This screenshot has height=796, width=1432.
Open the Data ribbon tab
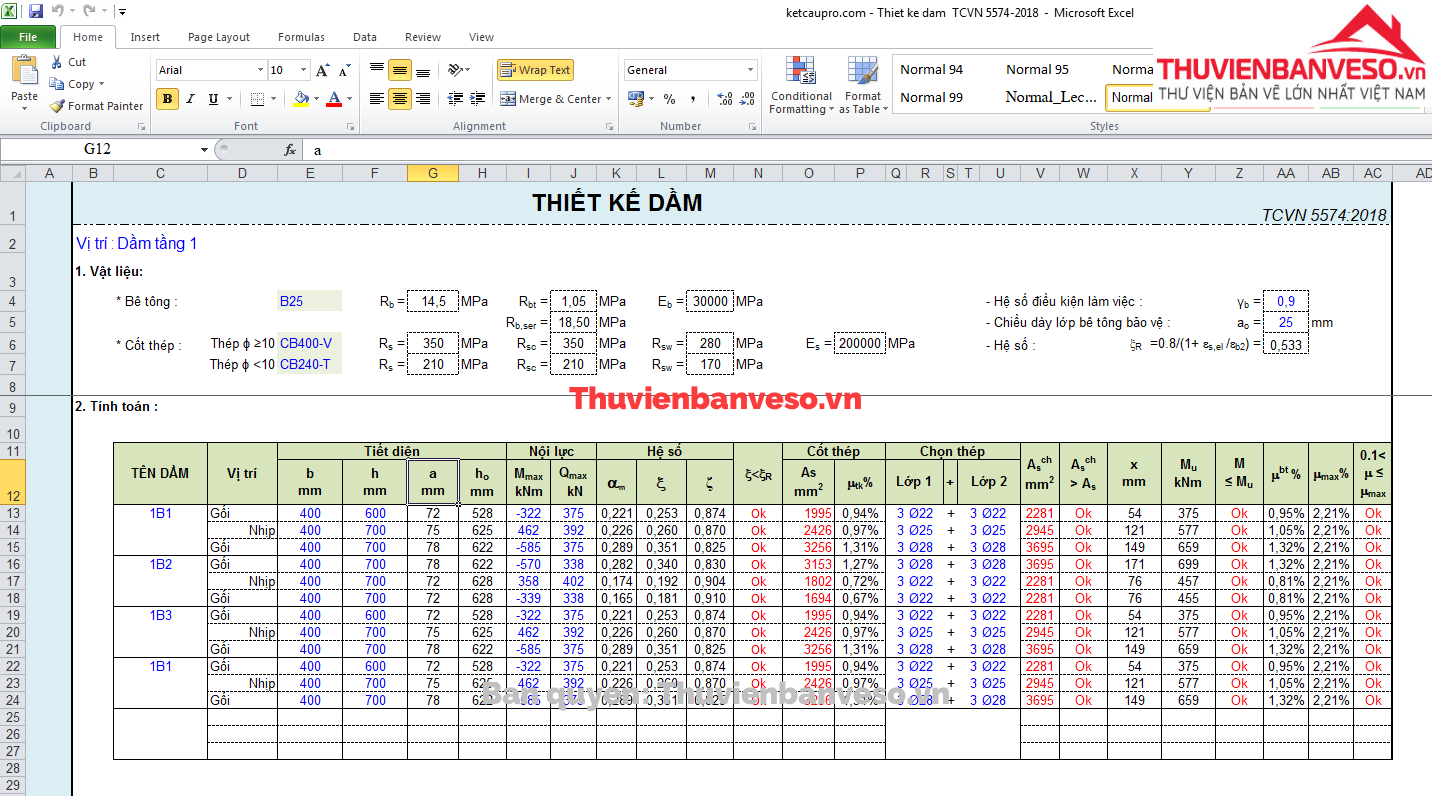pyautogui.click(x=364, y=36)
